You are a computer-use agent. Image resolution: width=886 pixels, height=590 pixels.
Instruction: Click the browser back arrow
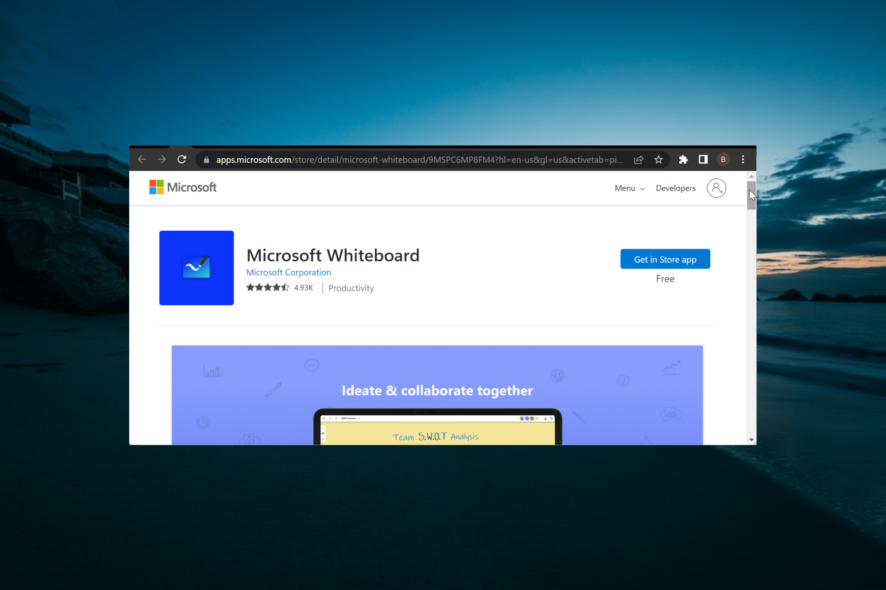pos(142,160)
